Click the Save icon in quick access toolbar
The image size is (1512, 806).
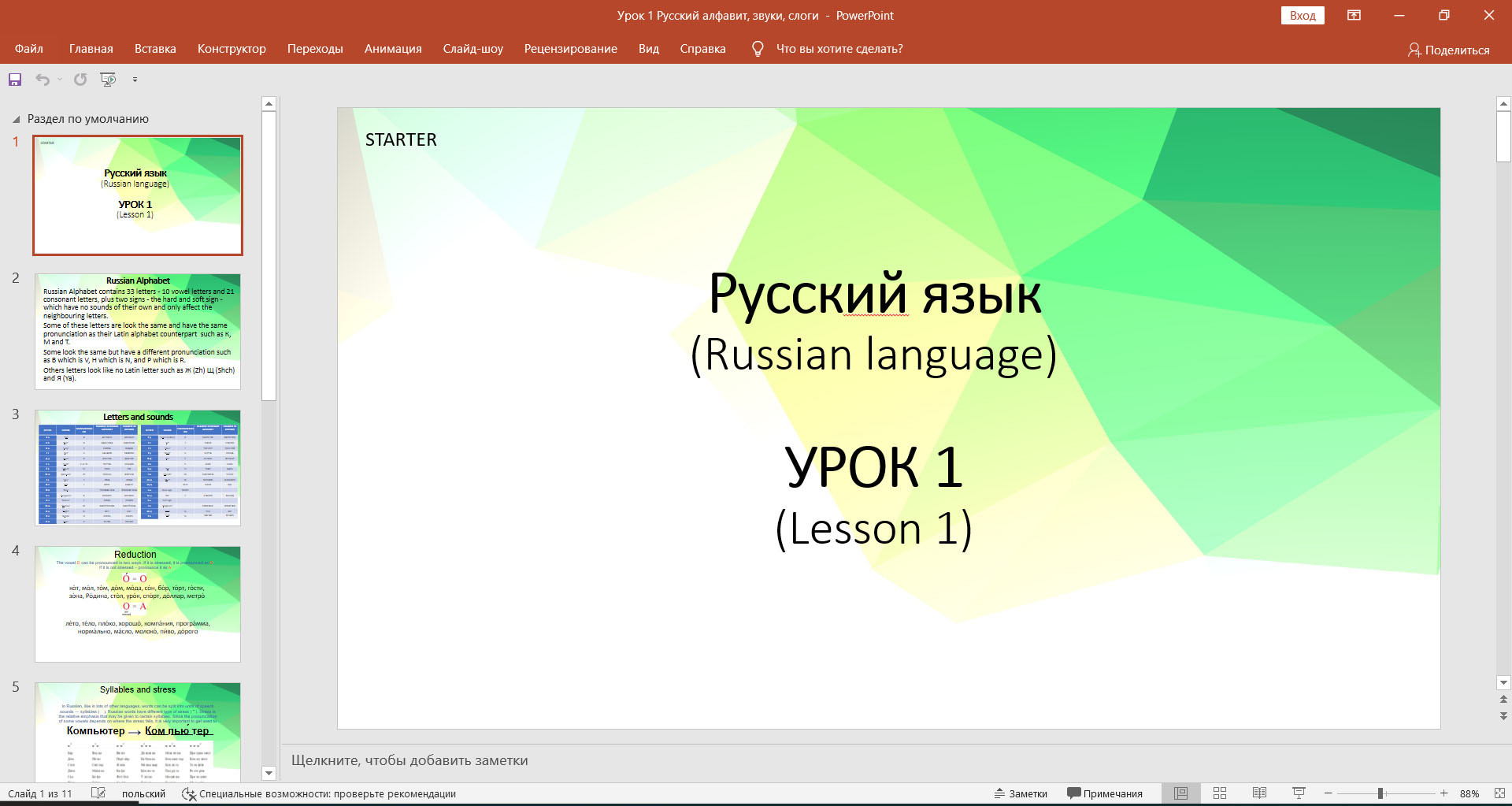click(x=15, y=80)
